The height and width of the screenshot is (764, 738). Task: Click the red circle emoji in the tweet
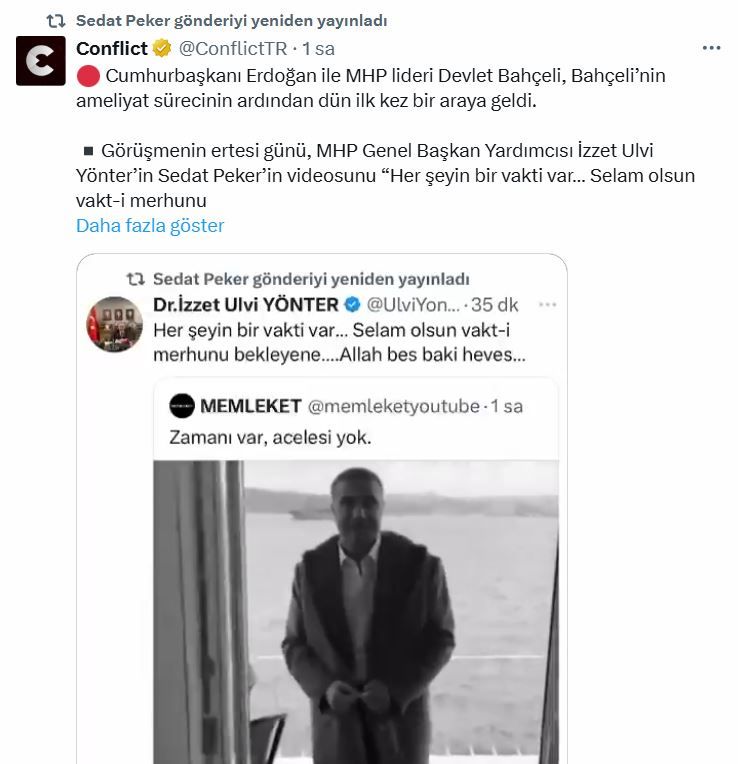(x=87, y=76)
